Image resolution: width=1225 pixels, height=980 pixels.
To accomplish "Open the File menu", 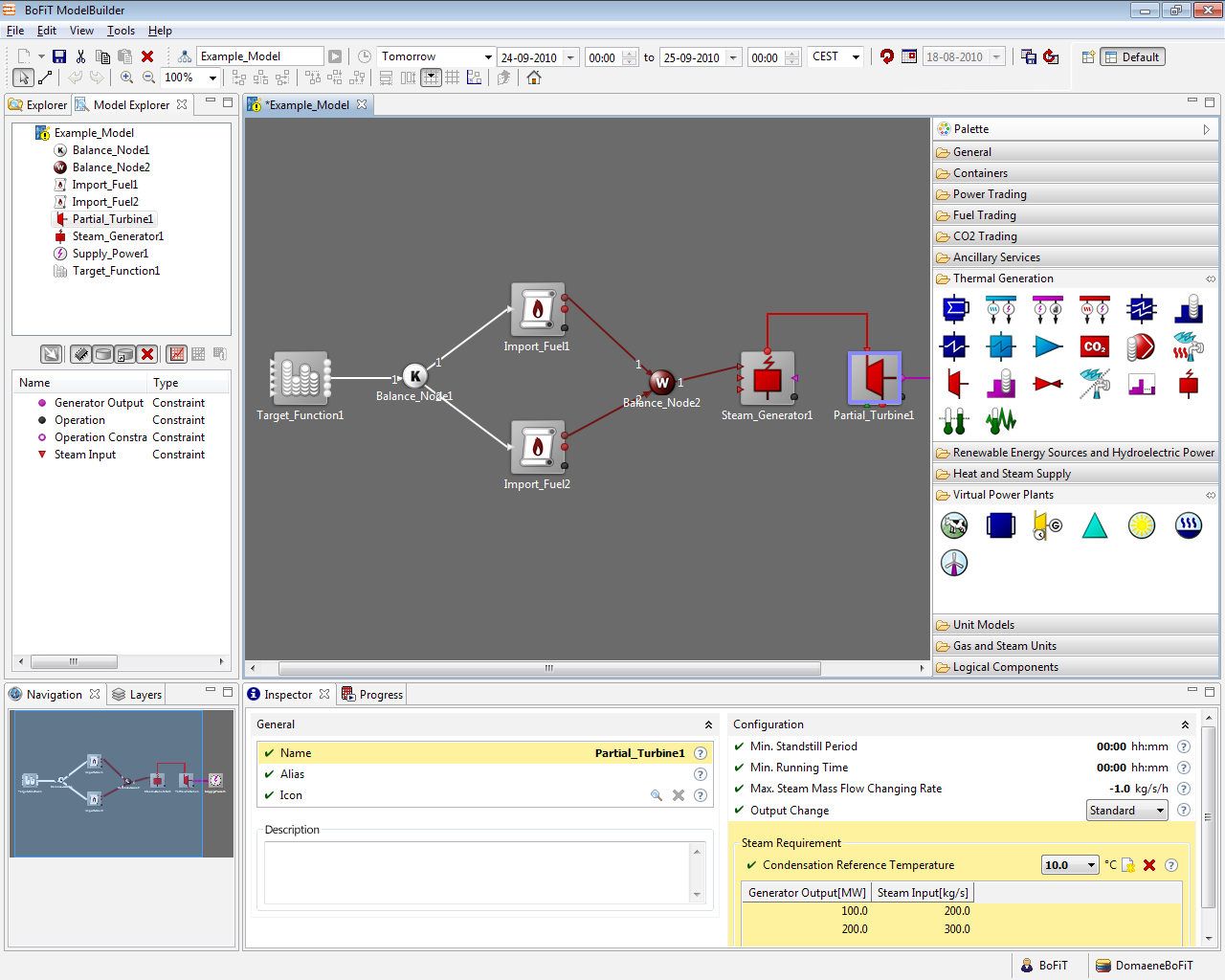I will [x=15, y=31].
